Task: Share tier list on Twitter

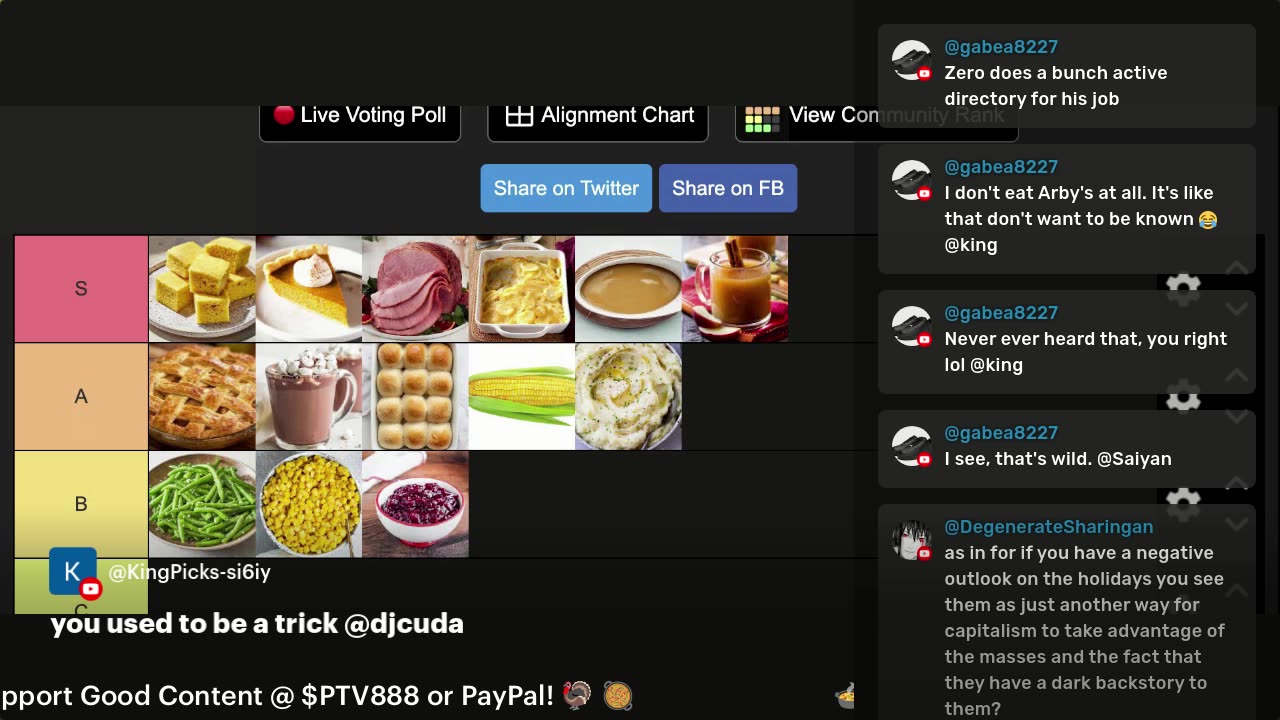Action: (x=566, y=188)
